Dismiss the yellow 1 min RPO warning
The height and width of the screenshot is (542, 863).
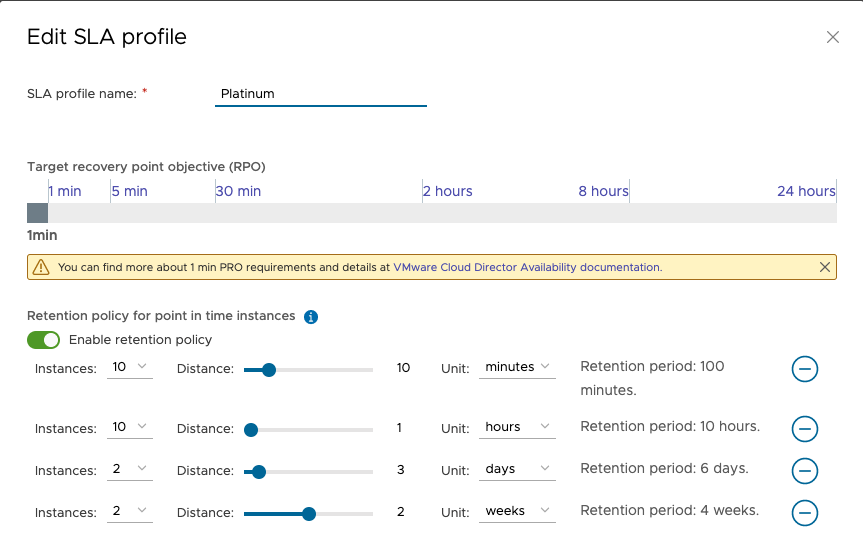click(824, 267)
